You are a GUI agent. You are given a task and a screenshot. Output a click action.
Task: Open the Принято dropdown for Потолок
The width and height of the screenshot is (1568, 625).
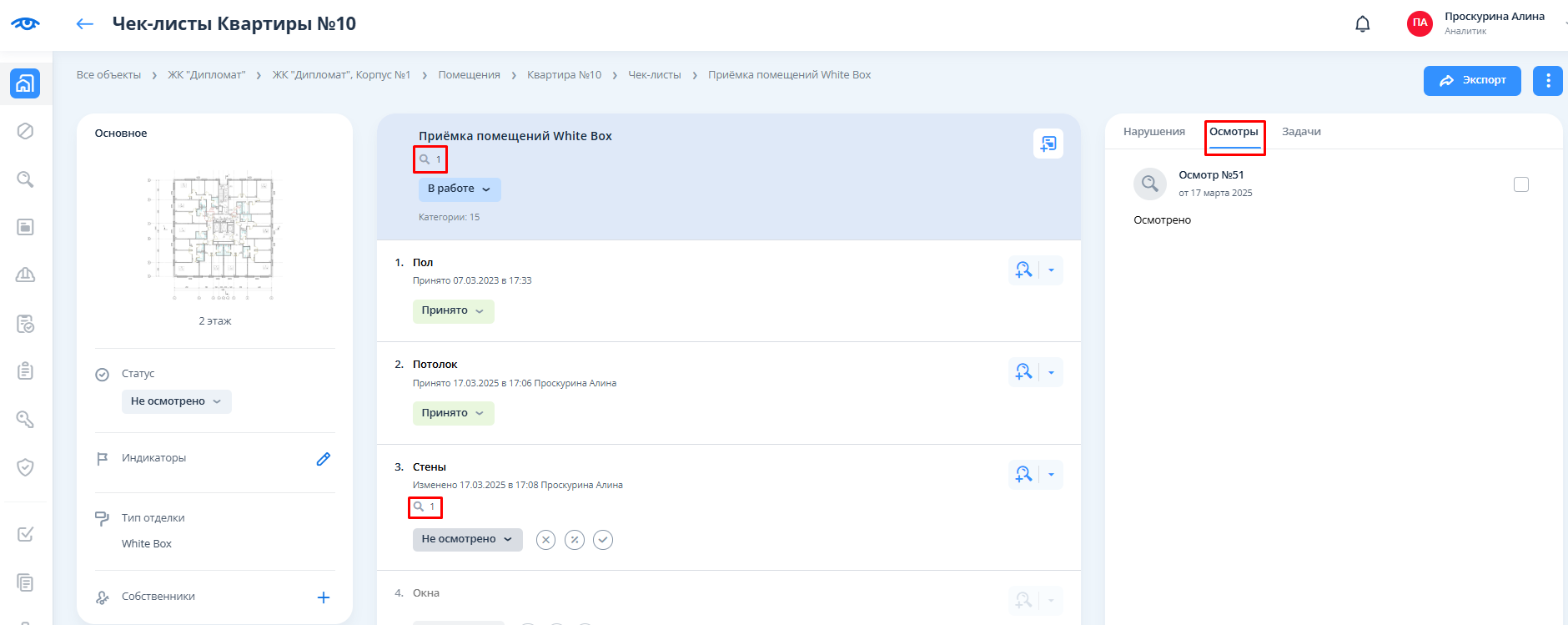point(453,413)
